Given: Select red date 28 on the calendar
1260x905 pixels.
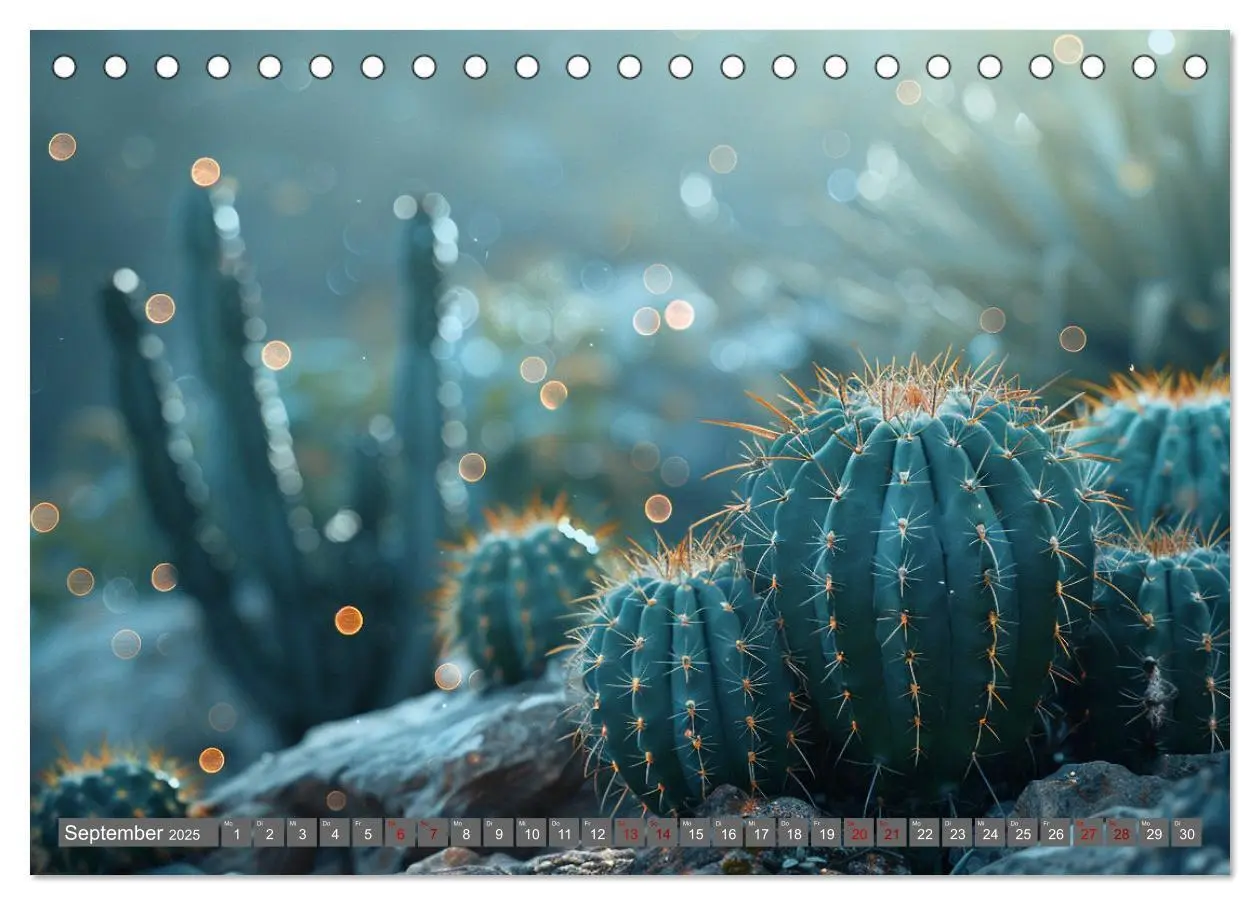Looking at the screenshot, I should pos(1121,833).
